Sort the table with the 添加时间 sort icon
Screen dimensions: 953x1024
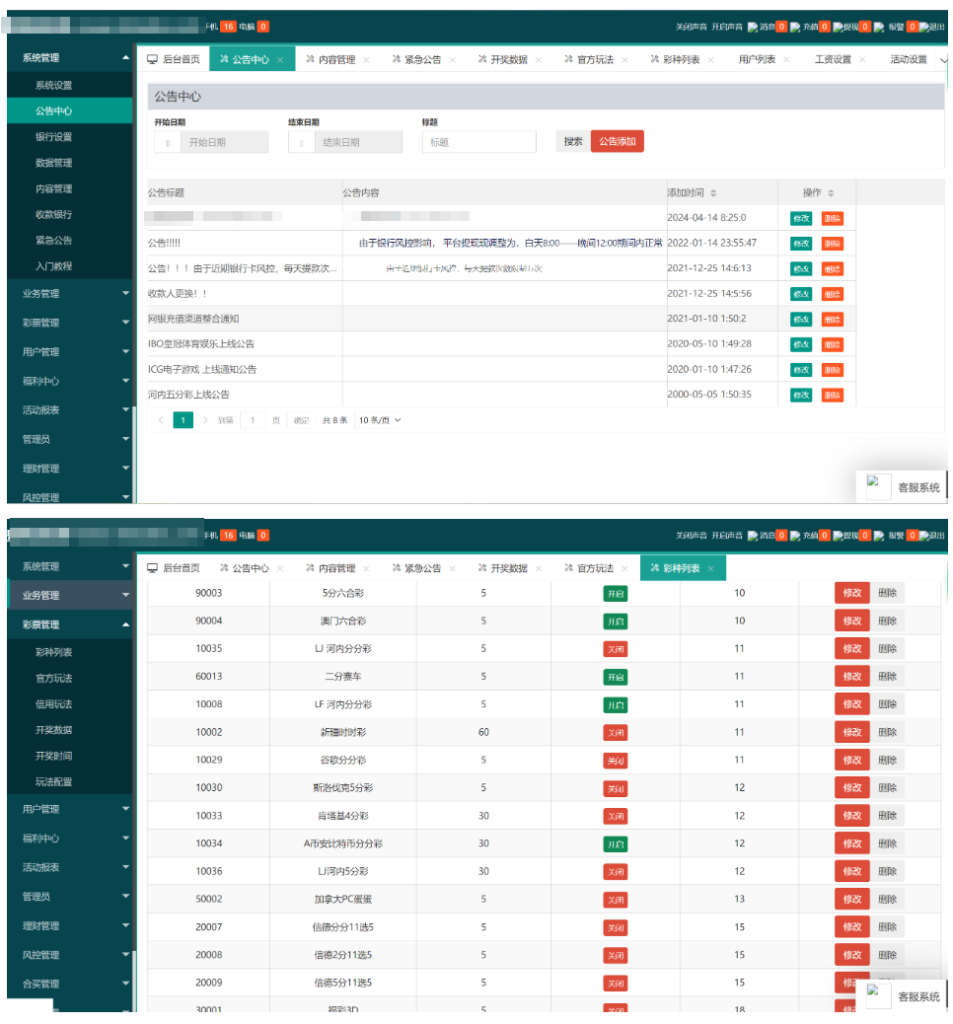tap(713, 193)
